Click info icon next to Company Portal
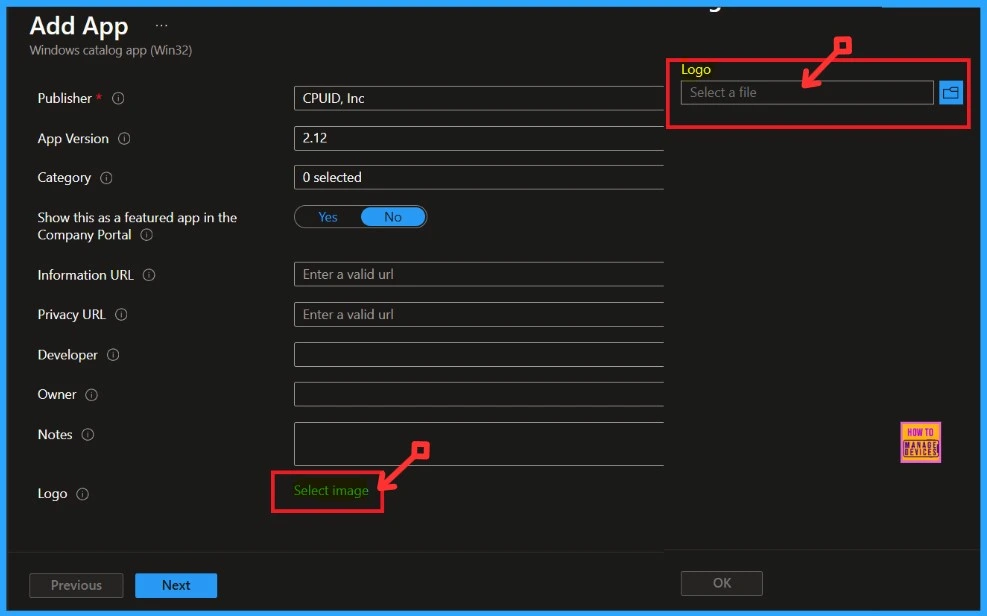Image resolution: width=987 pixels, height=616 pixels. tap(147, 235)
